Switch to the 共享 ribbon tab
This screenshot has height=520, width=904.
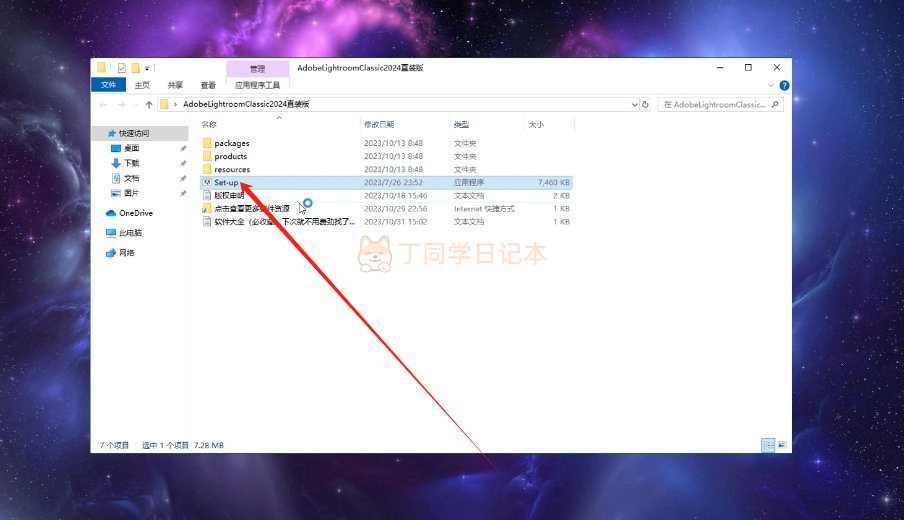click(x=175, y=85)
